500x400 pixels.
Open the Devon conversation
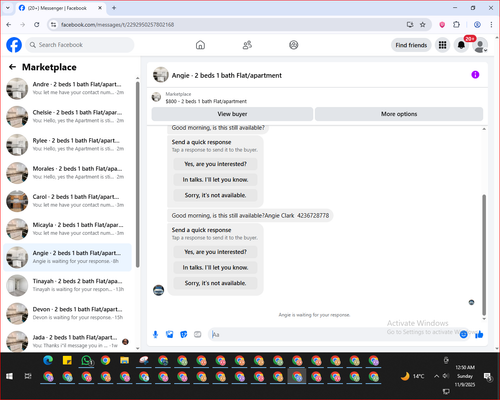pyautogui.click(x=68, y=314)
